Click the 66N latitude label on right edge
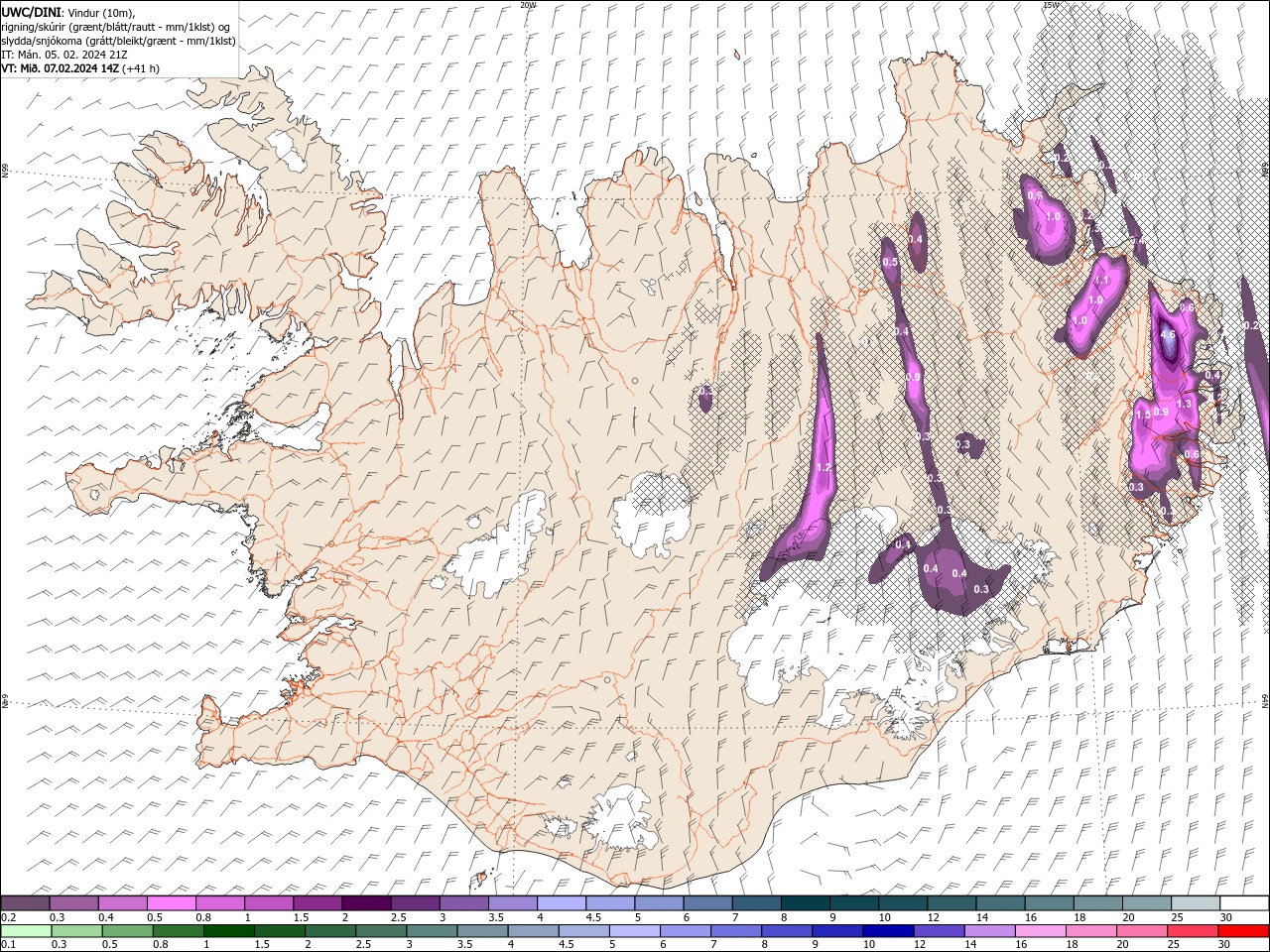 pos(1265,171)
